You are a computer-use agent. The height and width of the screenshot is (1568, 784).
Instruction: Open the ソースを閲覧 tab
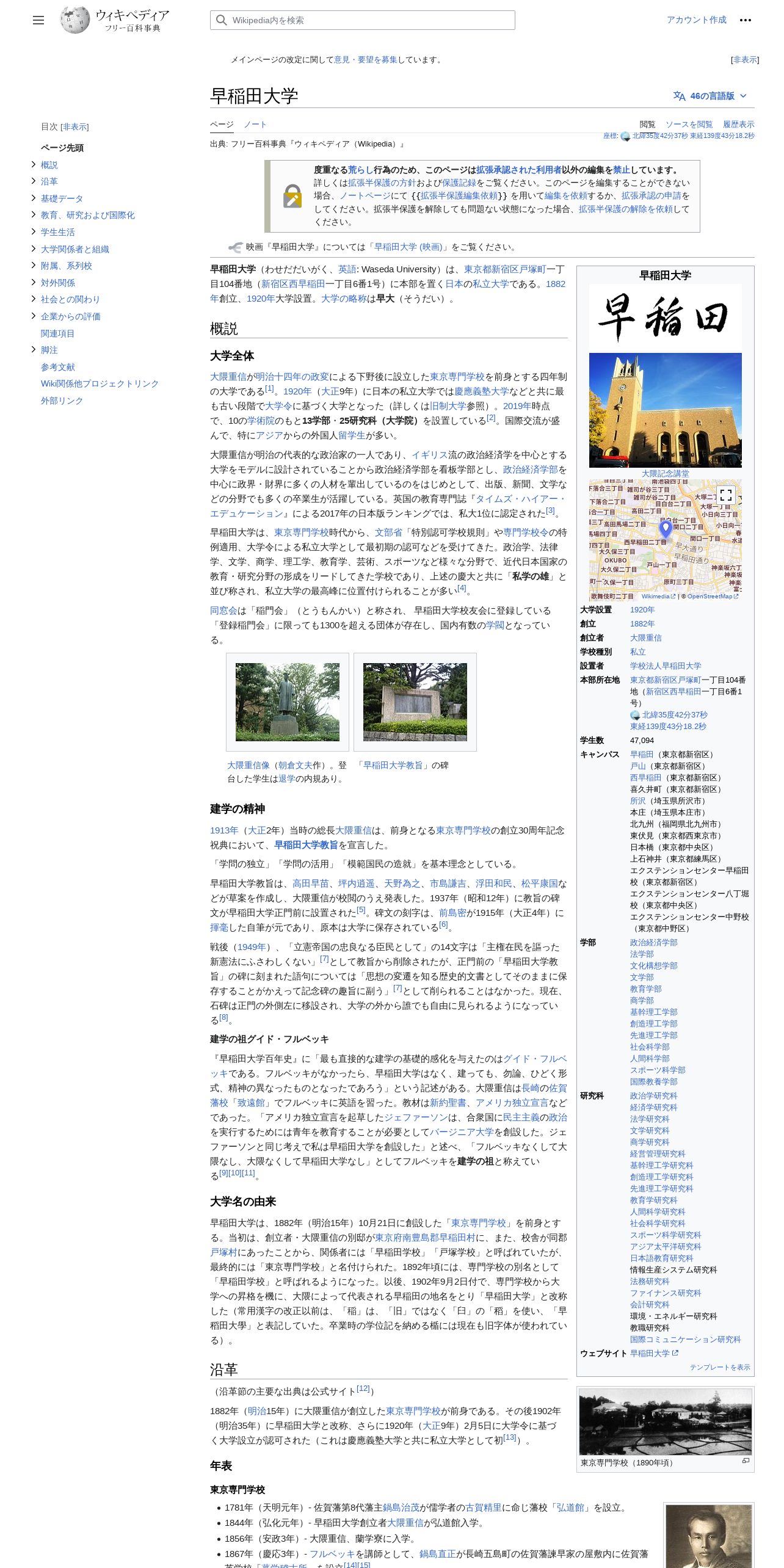click(689, 125)
